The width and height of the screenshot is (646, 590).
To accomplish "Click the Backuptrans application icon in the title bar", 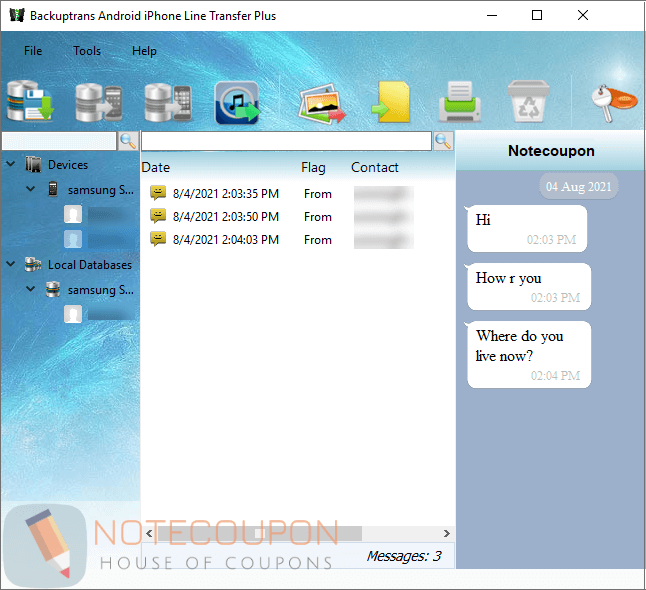I will coord(17,15).
